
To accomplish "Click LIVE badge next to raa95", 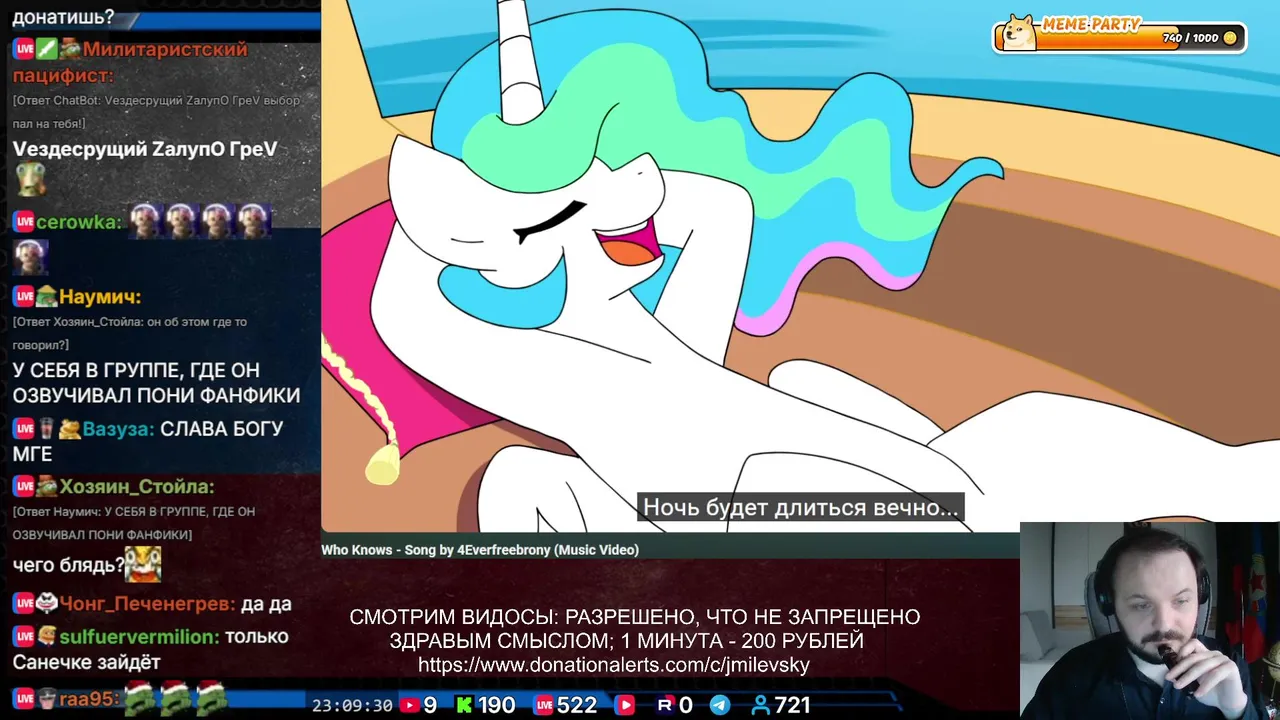I will (24, 697).
